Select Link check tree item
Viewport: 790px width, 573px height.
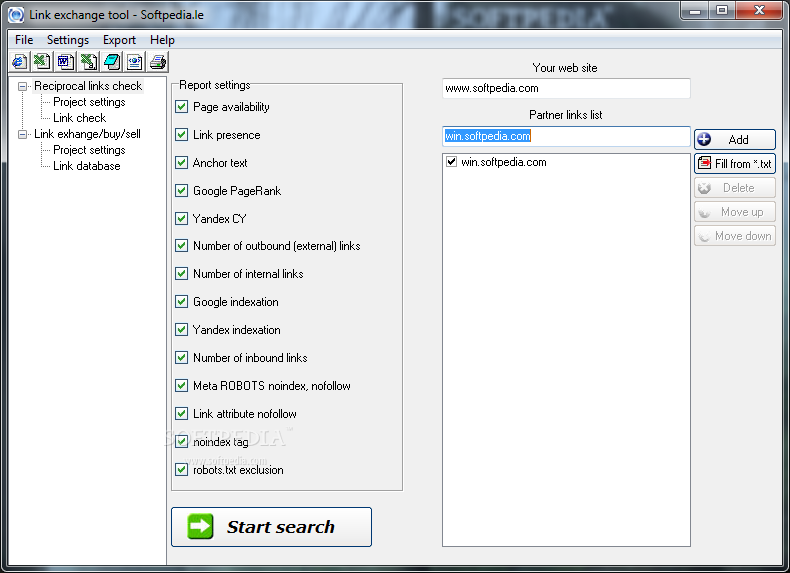click(x=80, y=118)
